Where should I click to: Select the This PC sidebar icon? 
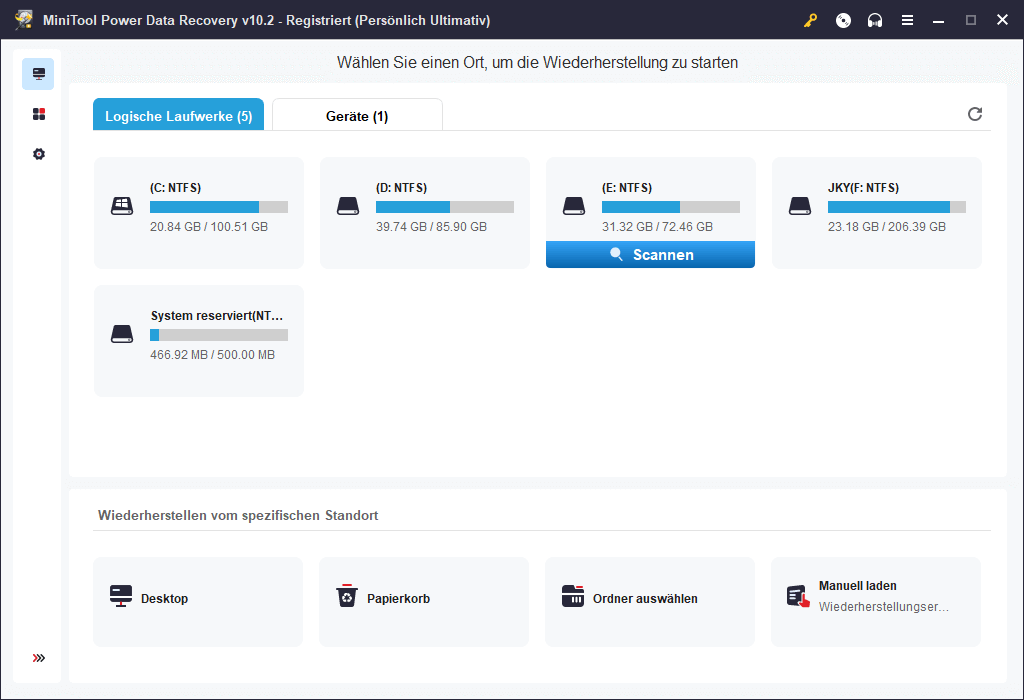(39, 74)
